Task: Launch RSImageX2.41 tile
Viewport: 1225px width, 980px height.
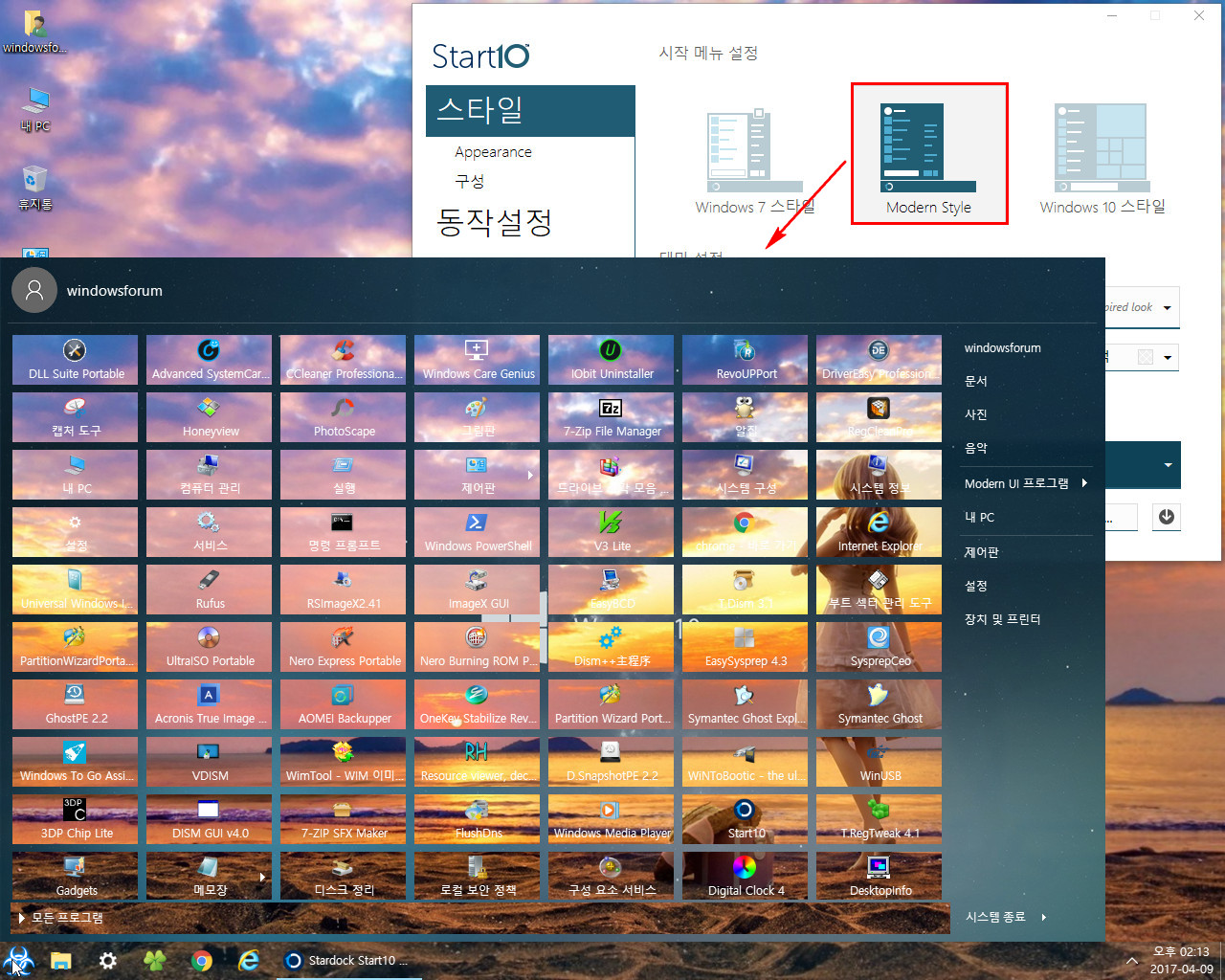Action: coord(344,590)
